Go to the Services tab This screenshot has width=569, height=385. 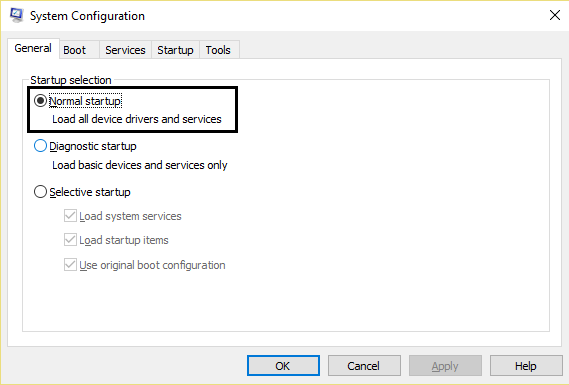(x=125, y=50)
